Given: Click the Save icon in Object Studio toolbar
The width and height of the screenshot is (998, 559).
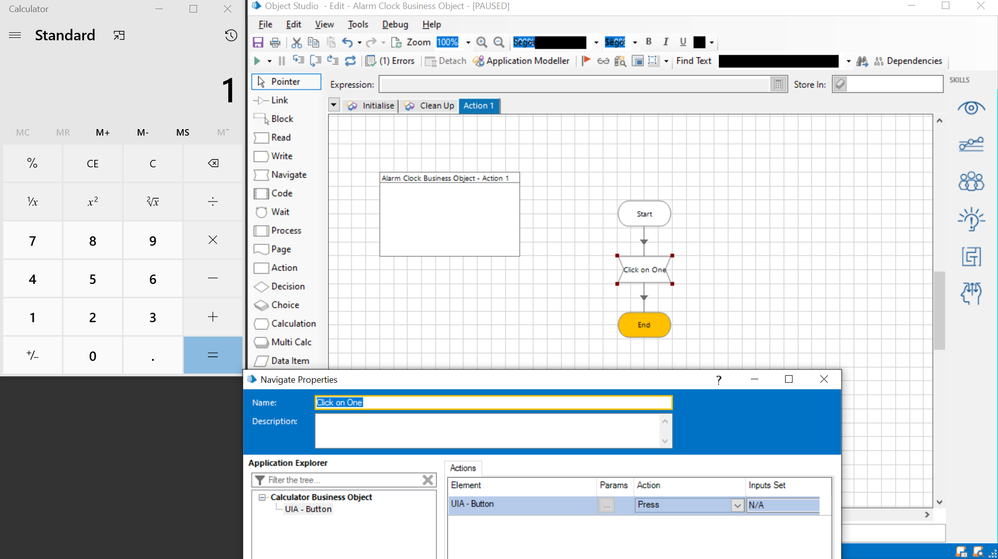Looking at the screenshot, I should [x=258, y=43].
